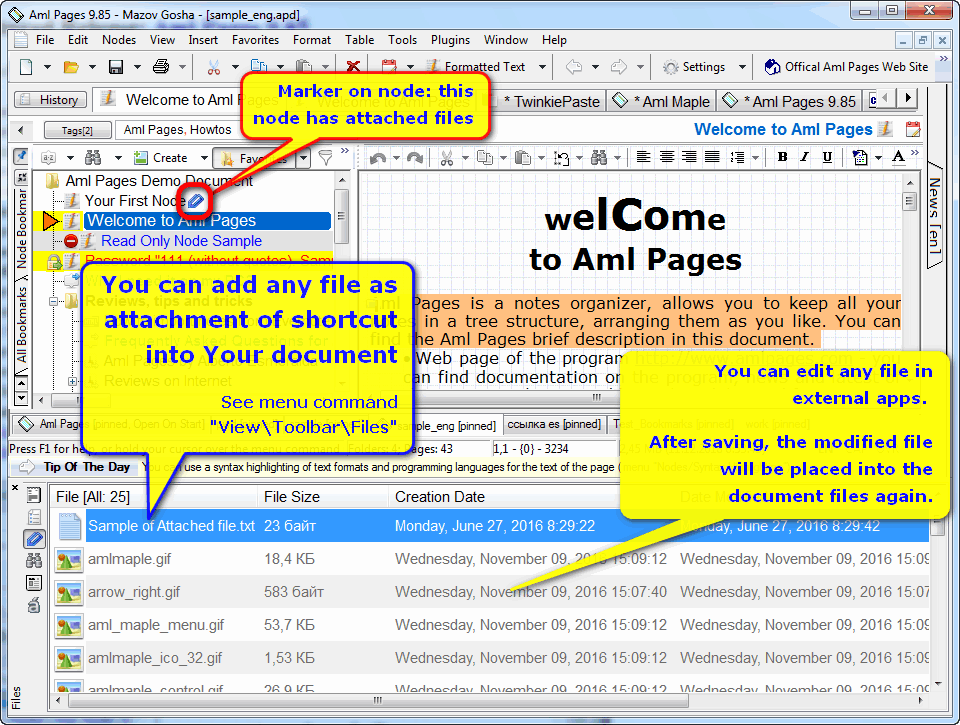Screen dimensions: 960x725
Task: Select the Read Only Node Sample tree node
Action: click(181, 241)
